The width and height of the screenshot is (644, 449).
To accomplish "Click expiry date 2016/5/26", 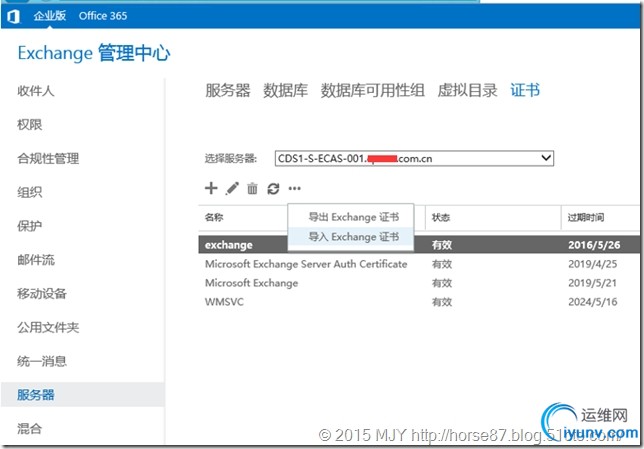I will click(x=594, y=245).
